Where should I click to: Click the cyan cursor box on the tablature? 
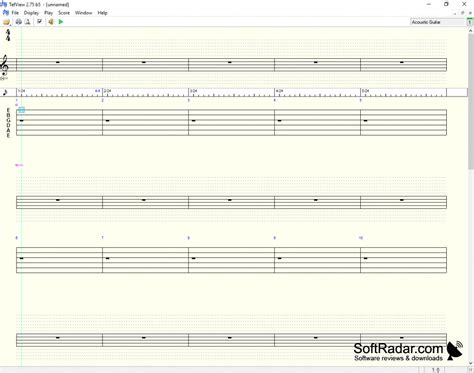tap(22, 109)
